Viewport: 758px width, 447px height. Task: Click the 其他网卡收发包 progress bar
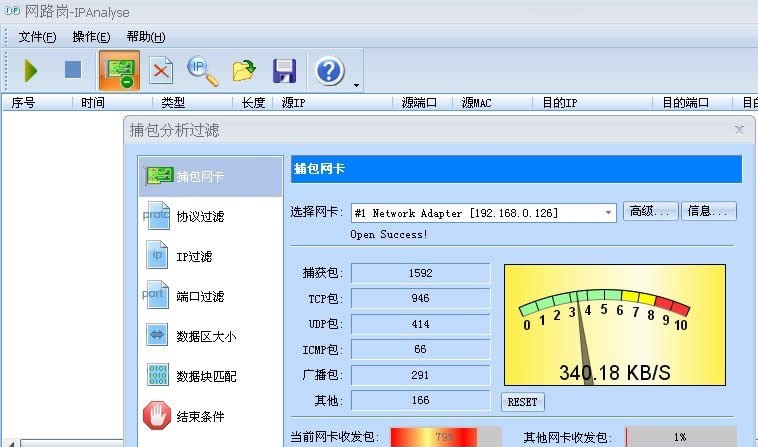tap(681, 437)
